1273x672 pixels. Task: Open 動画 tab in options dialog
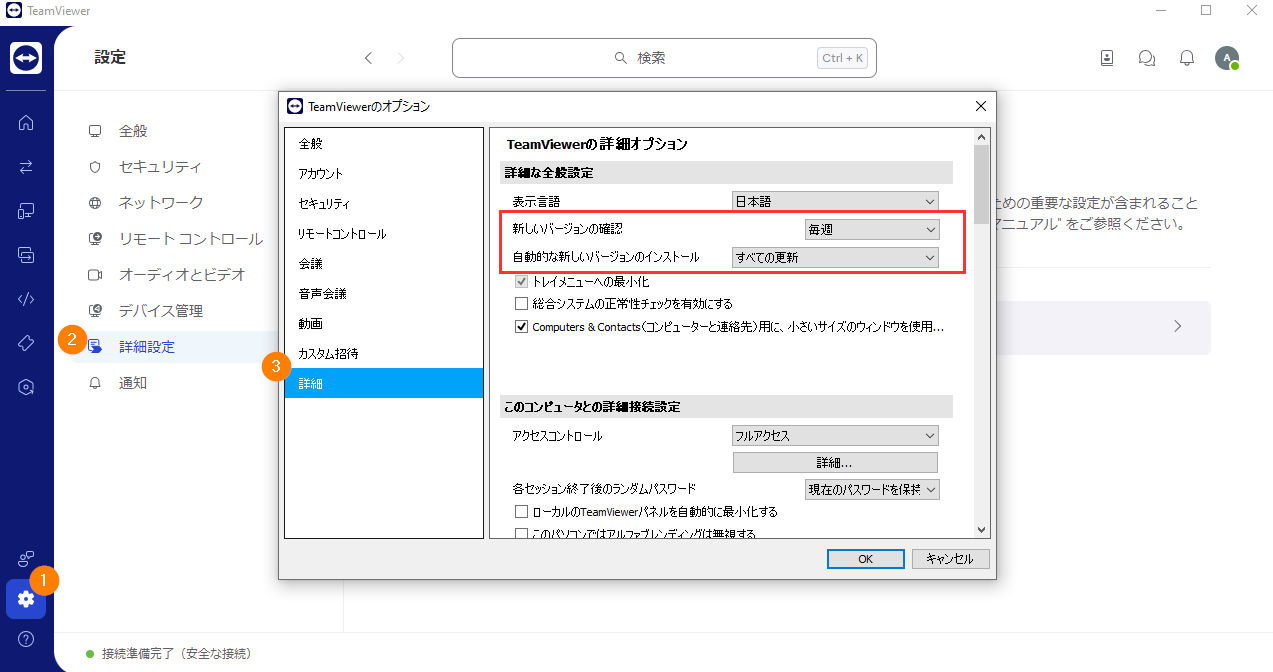(x=384, y=324)
